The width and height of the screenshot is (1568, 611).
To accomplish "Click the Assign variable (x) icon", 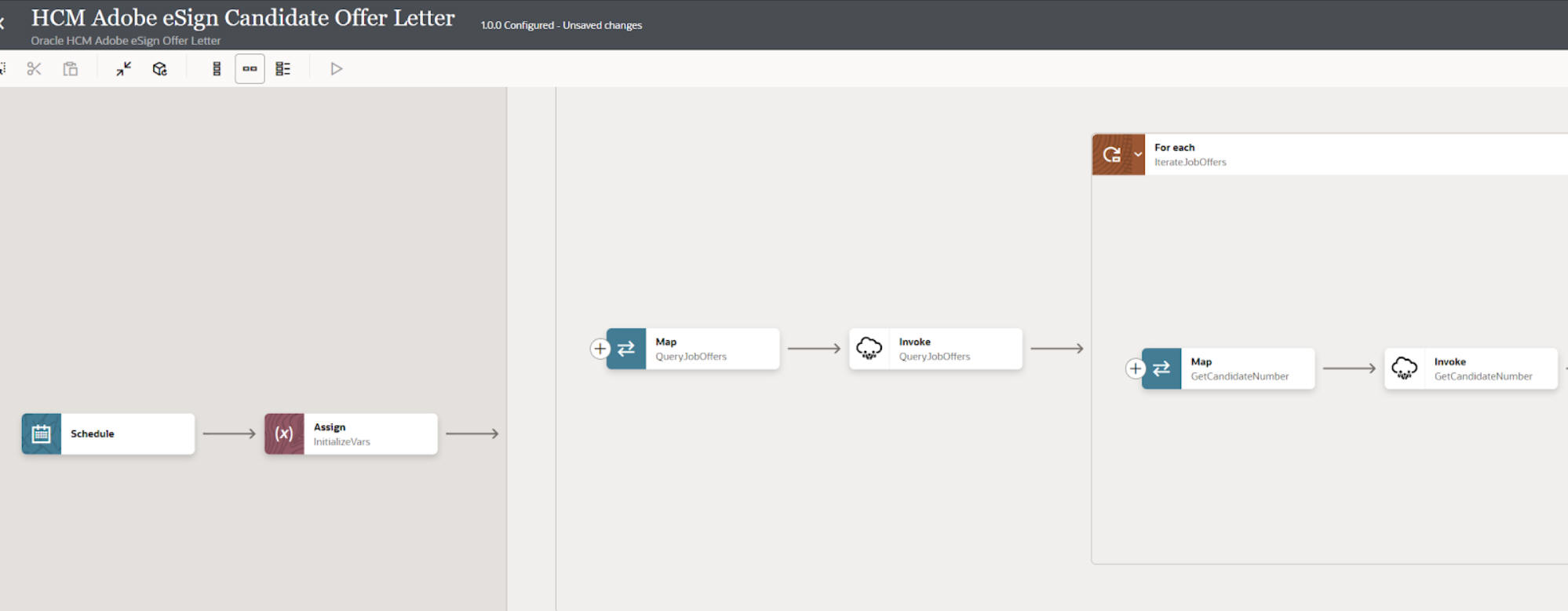I will 284,434.
